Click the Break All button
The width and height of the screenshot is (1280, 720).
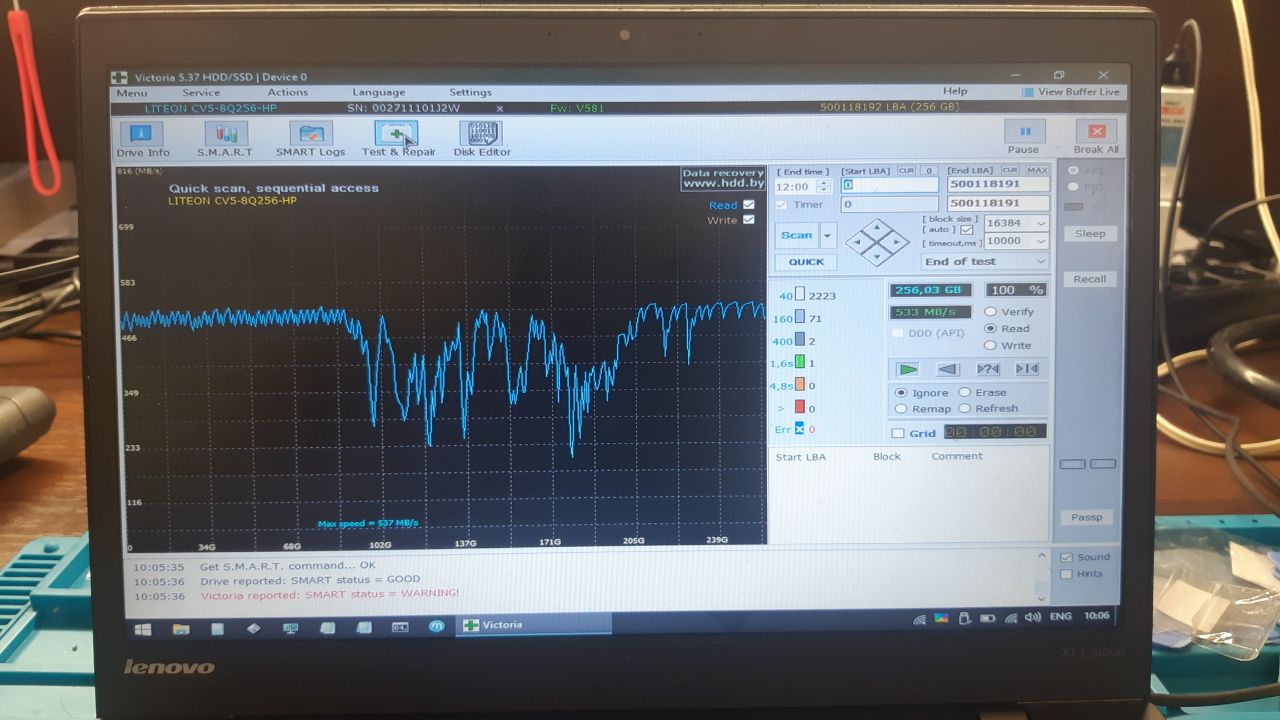[1096, 137]
